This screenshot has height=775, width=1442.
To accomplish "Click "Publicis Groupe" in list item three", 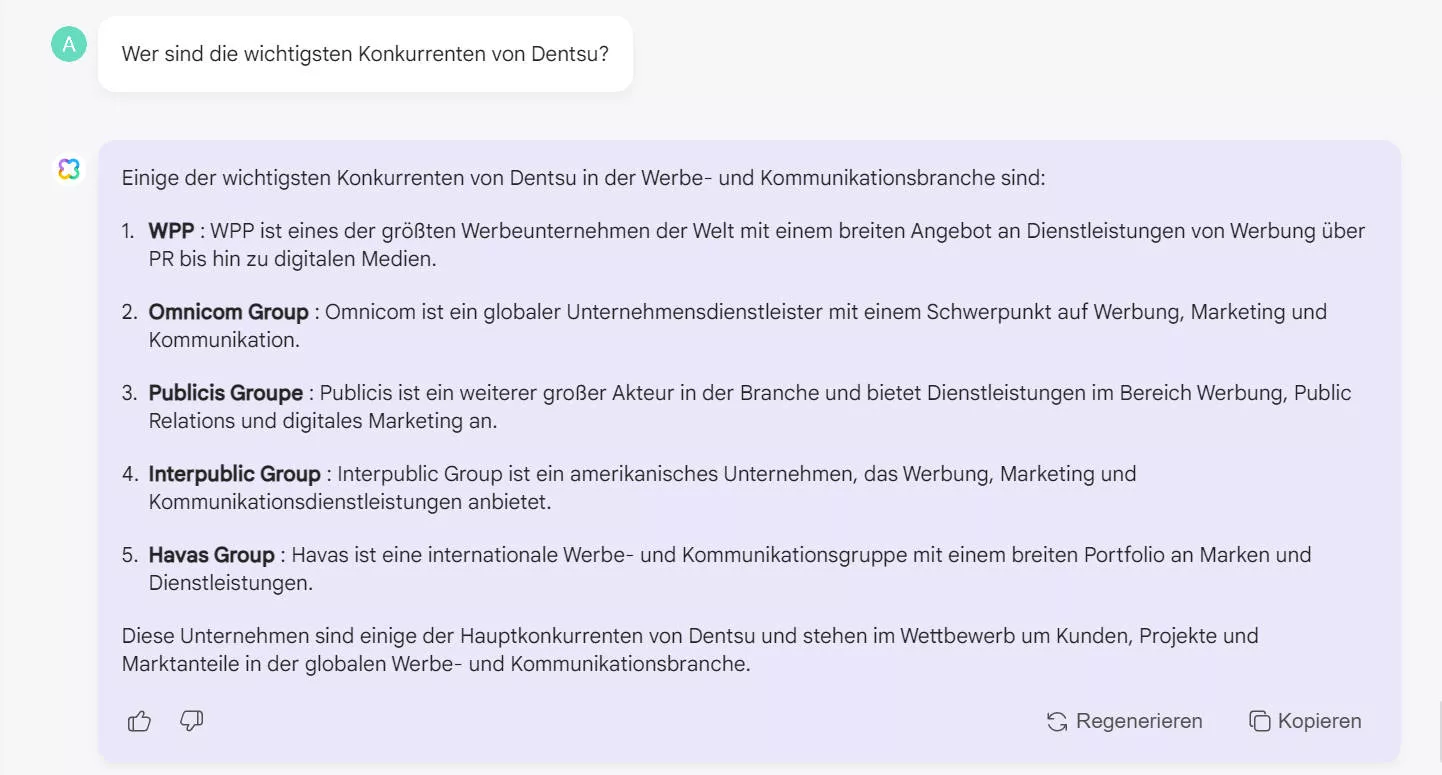I will click(226, 393).
